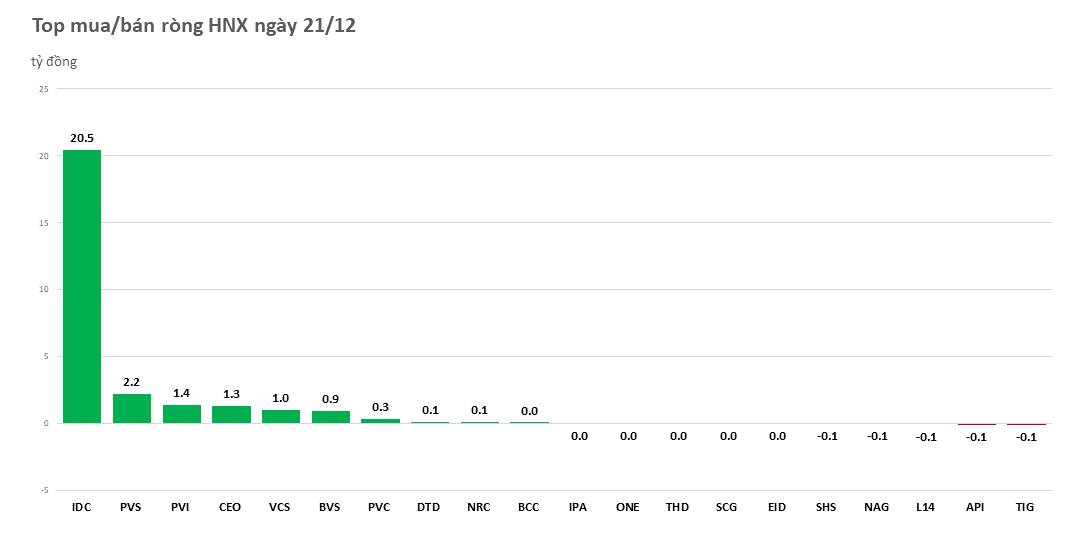This screenshot has height=537, width=1075.
Task: Select the ONE ticker axis label
Action: 628,507
